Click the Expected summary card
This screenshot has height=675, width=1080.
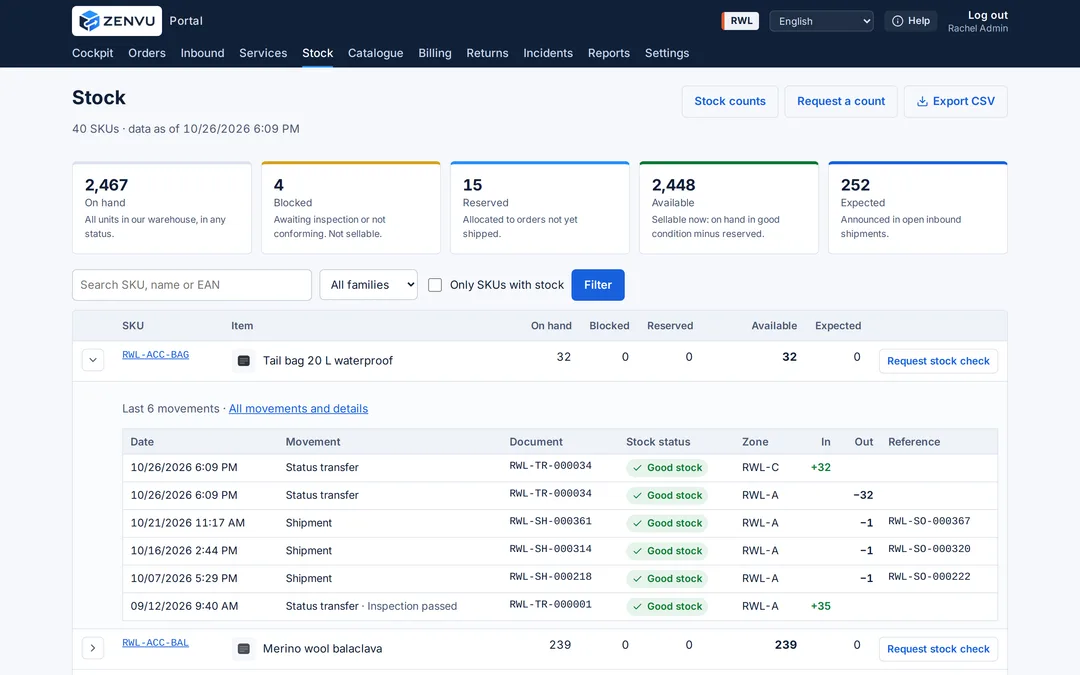tap(917, 208)
